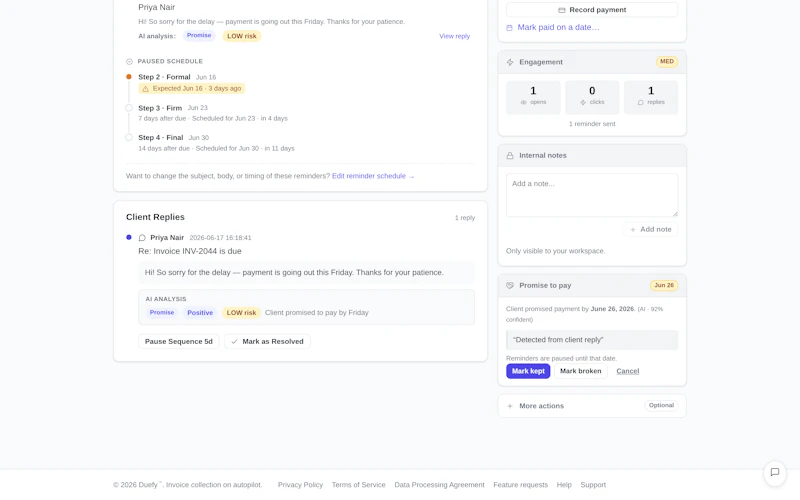This screenshot has height=500, width=800.
Task: Select the Step 3 Firm timeline marker
Action: pos(129,108)
